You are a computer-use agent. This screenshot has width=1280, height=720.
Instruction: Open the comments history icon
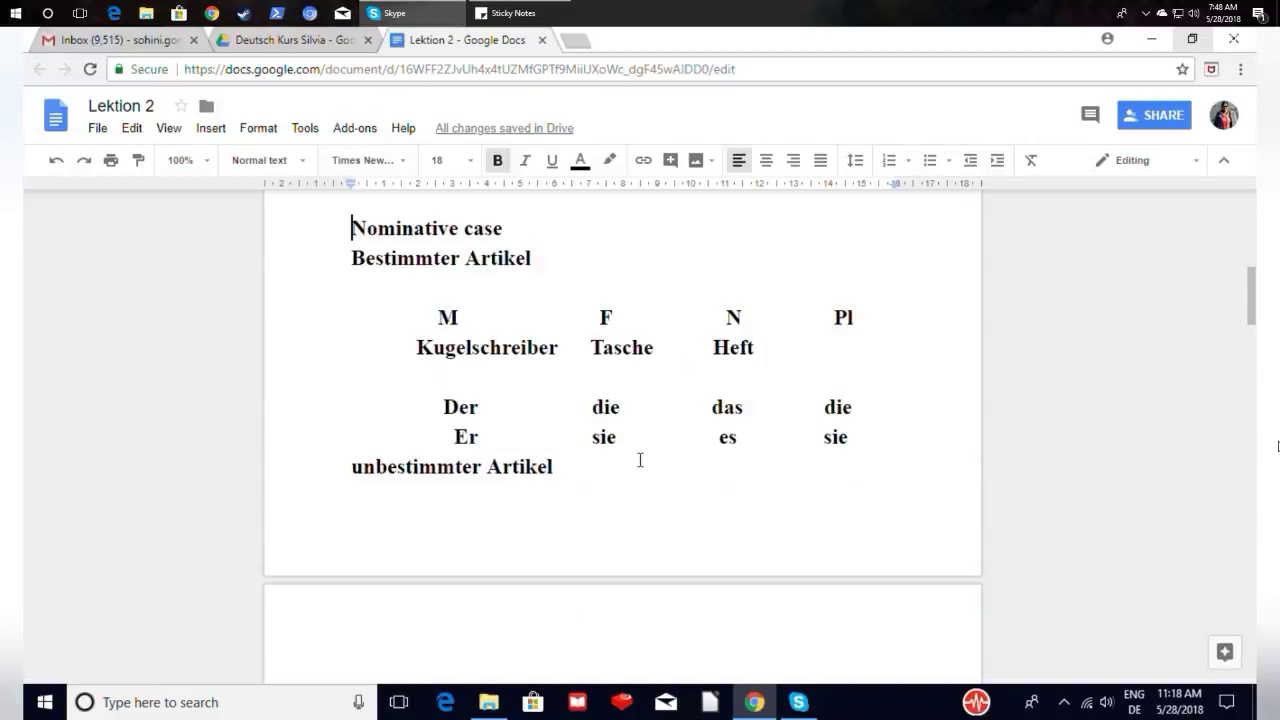tap(1090, 115)
